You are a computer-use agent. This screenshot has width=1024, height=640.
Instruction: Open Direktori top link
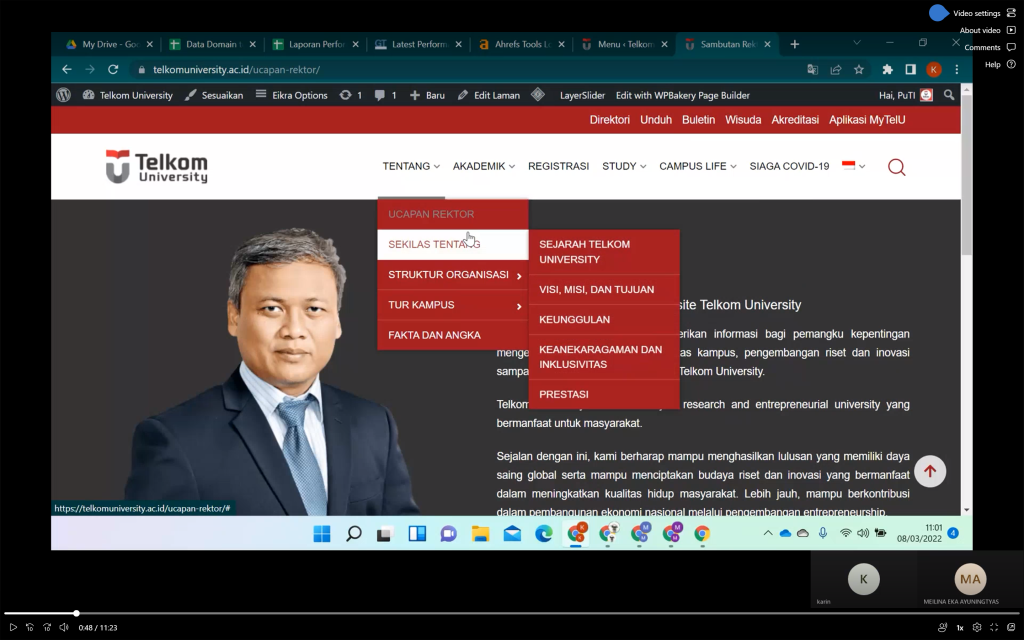[x=609, y=120]
